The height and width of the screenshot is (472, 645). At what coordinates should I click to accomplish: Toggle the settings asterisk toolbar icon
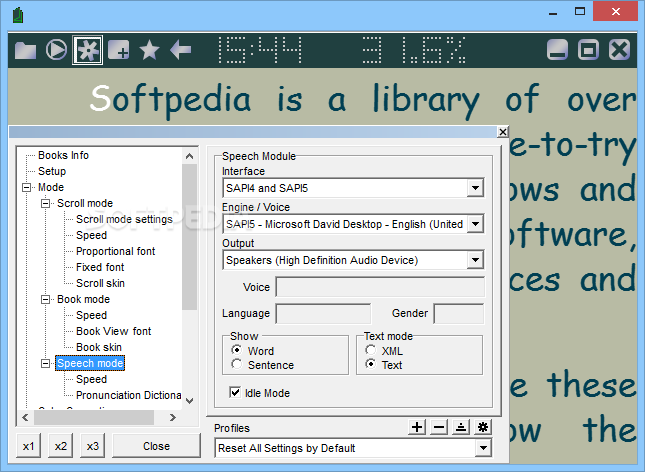click(x=88, y=50)
